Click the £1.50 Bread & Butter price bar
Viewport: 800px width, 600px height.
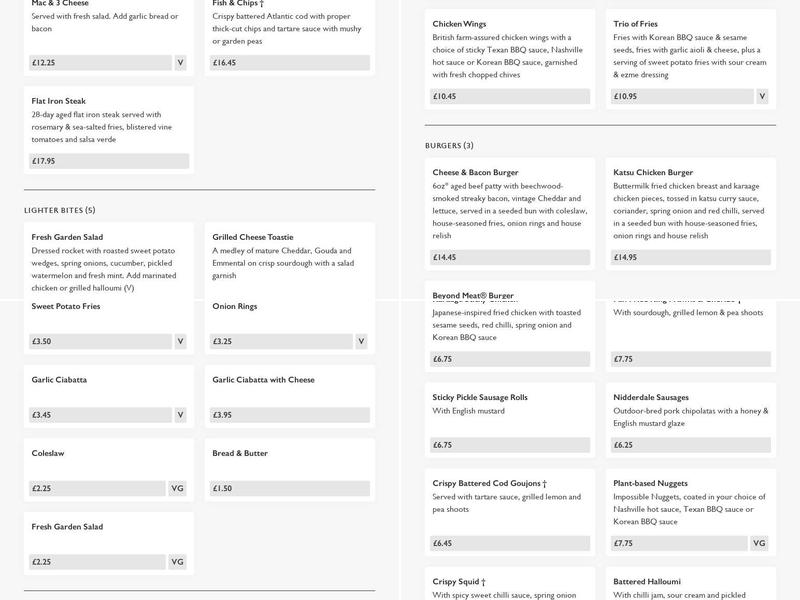(x=289, y=489)
